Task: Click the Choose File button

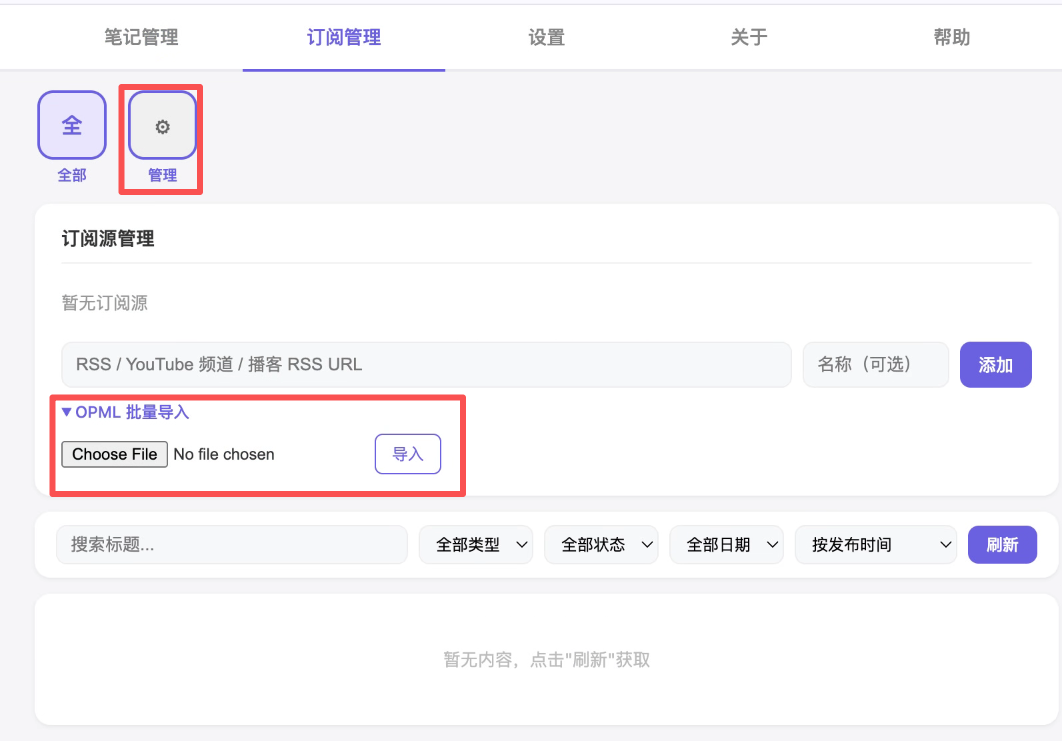Action: coord(114,454)
